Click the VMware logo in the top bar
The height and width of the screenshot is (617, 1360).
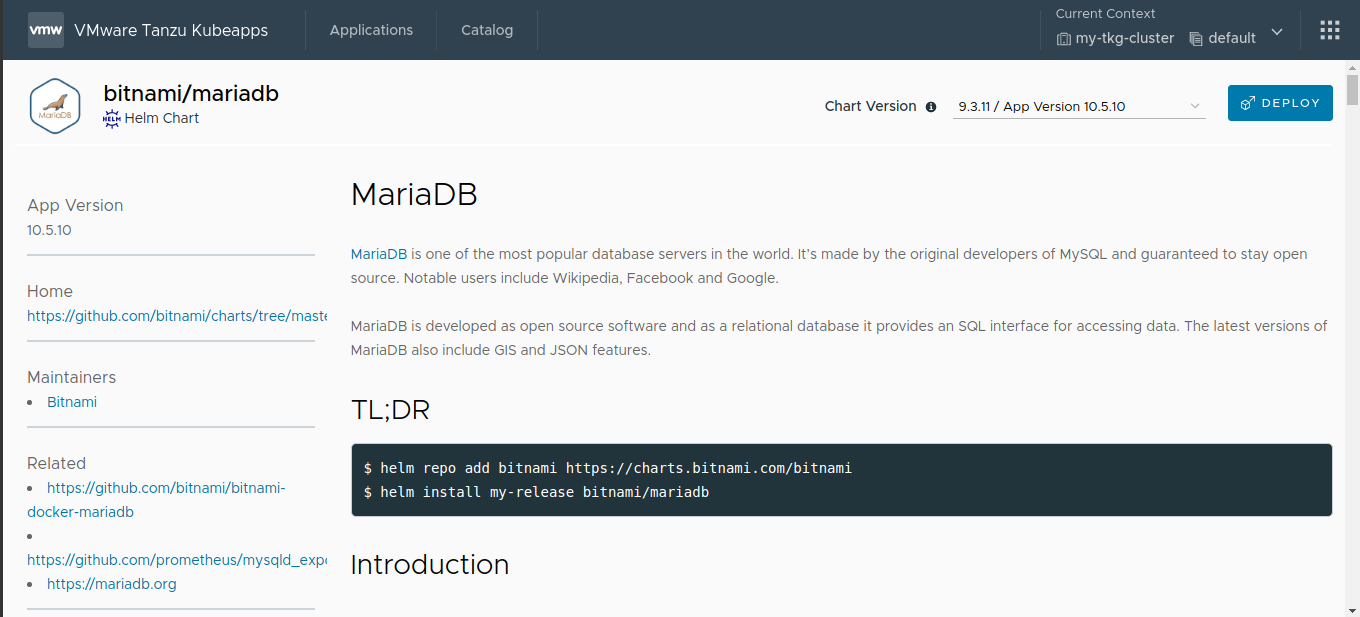[45, 30]
